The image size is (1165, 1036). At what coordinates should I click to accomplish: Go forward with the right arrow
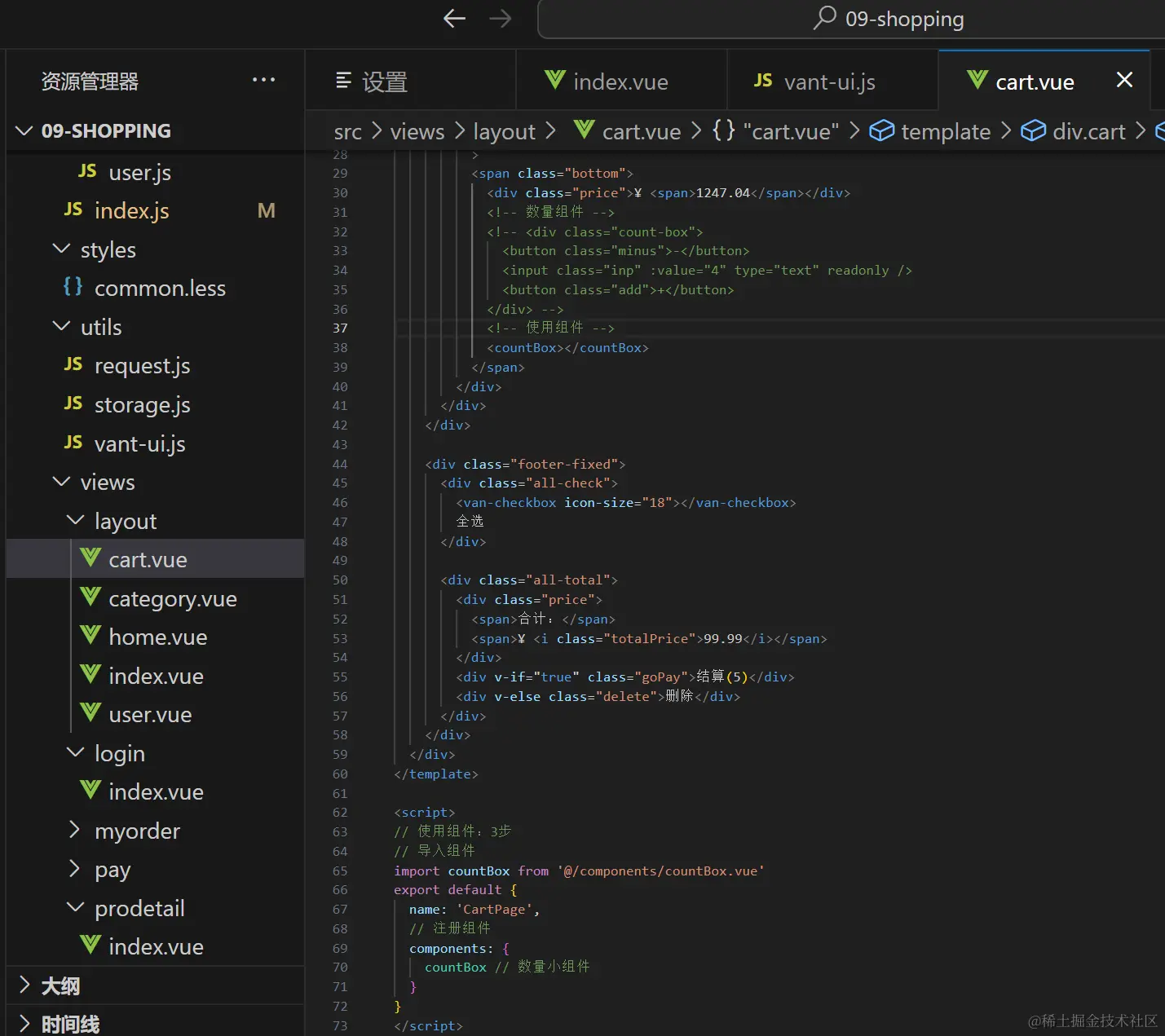pos(501,18)
